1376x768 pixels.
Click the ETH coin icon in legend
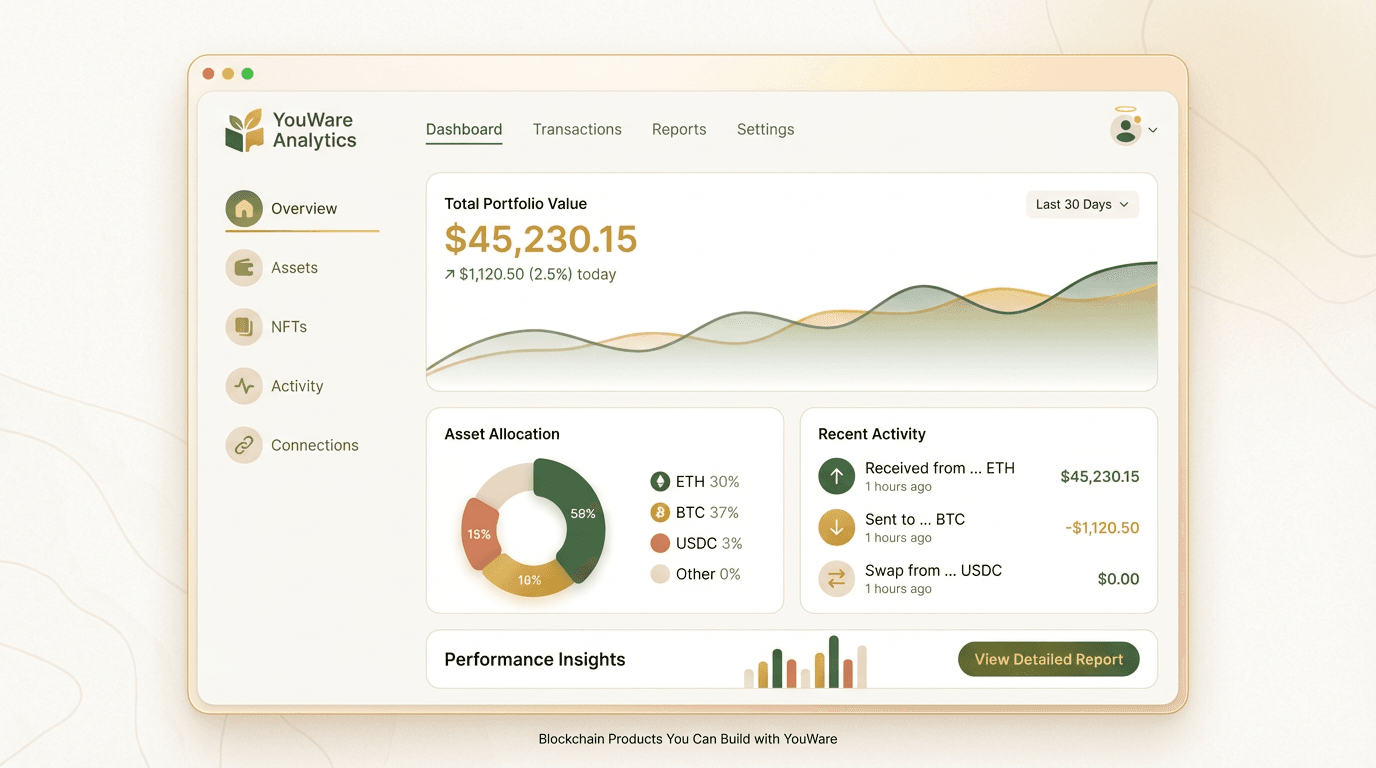(659, 482)
